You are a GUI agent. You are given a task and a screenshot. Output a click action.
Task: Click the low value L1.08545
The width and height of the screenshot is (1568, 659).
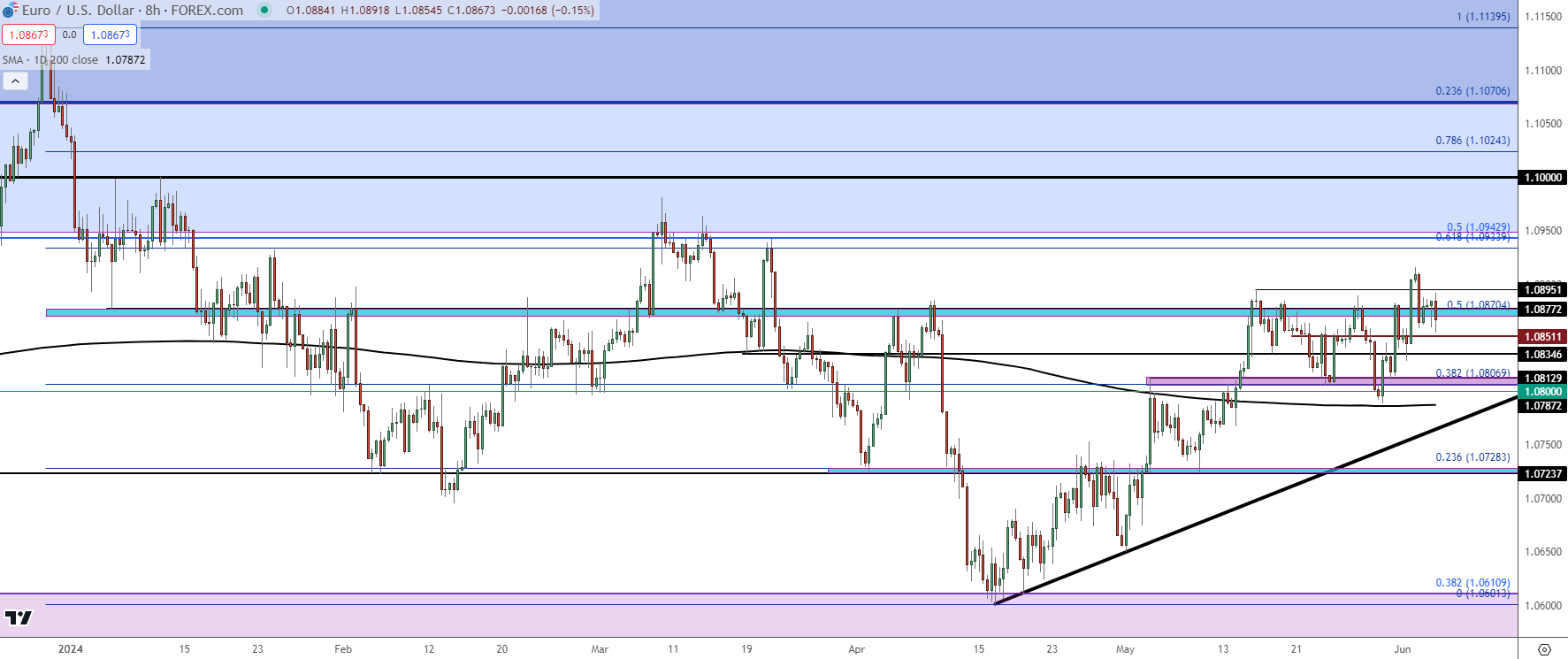coord(418,11)
